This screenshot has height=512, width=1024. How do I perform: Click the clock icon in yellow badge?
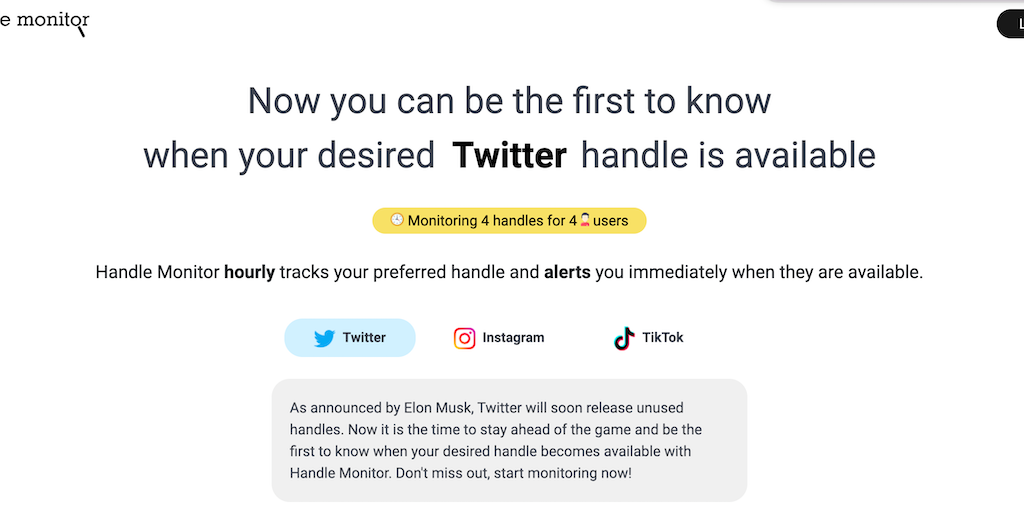click(397, 220)
